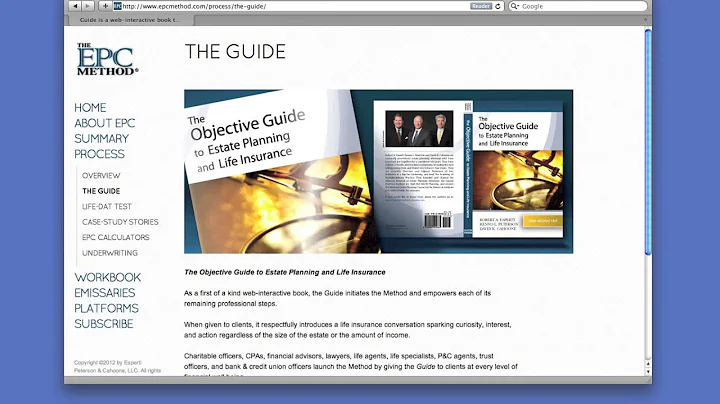
Task: Click the vertical scrollbar thumb
Action: point(648,142)
